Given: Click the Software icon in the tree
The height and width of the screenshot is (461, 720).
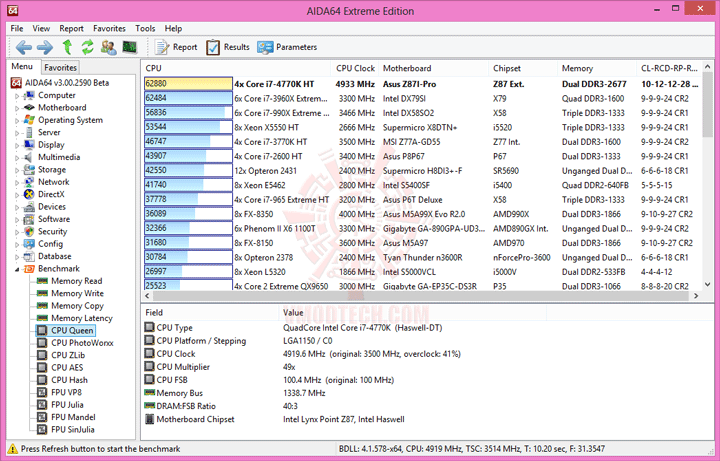Looking at the screenshot, I should tap(29, 219).
